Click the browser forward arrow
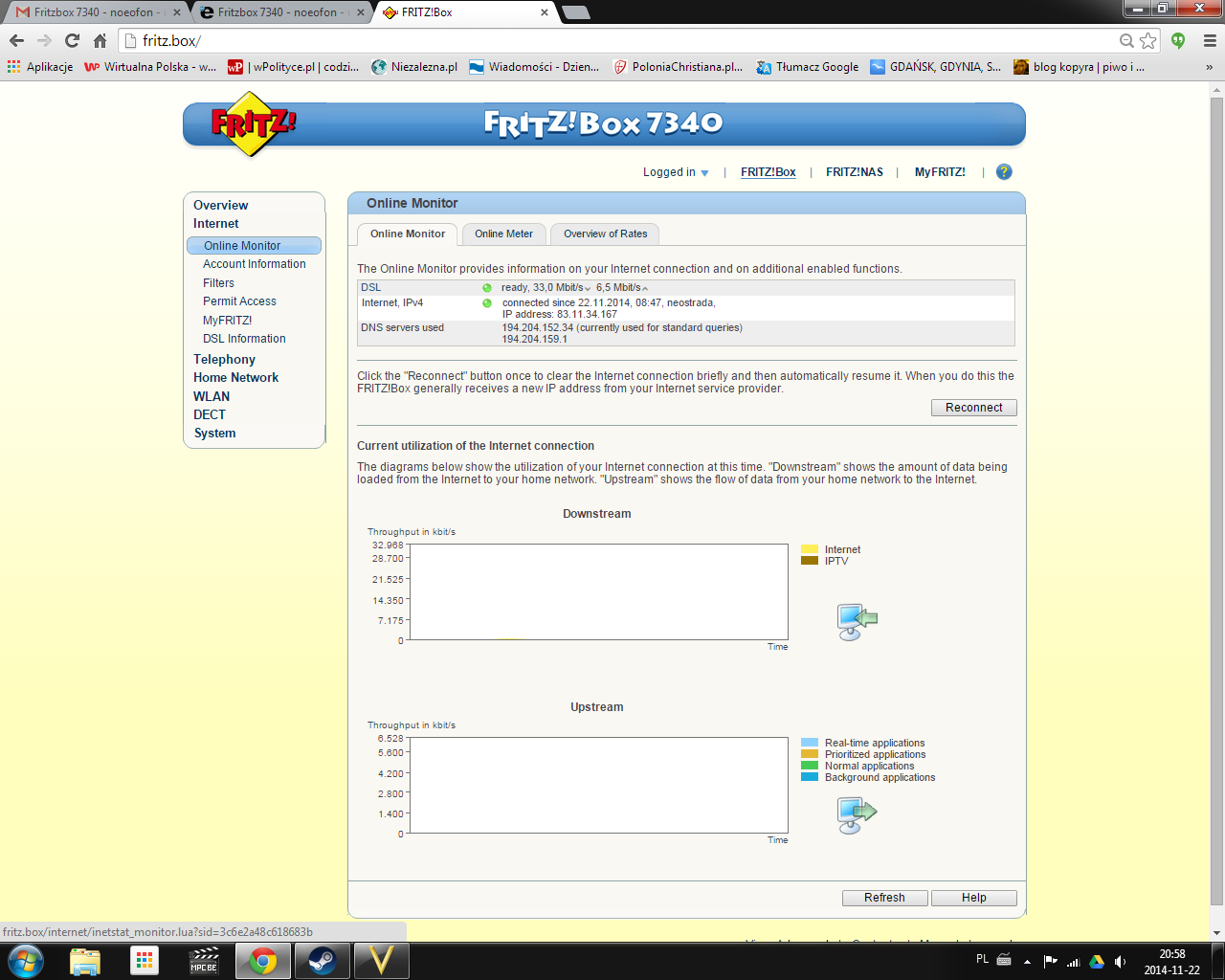1225x980 pixels. pyautogui.click(x=44, y=40)
